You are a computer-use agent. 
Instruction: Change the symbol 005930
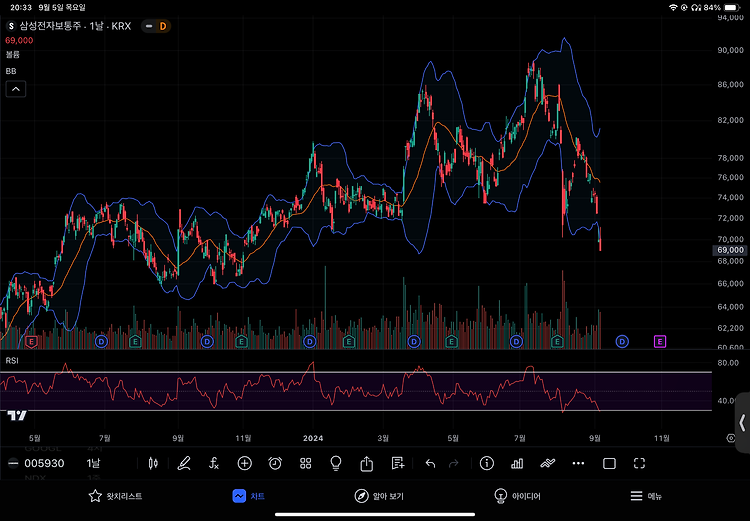click(44, 463)
